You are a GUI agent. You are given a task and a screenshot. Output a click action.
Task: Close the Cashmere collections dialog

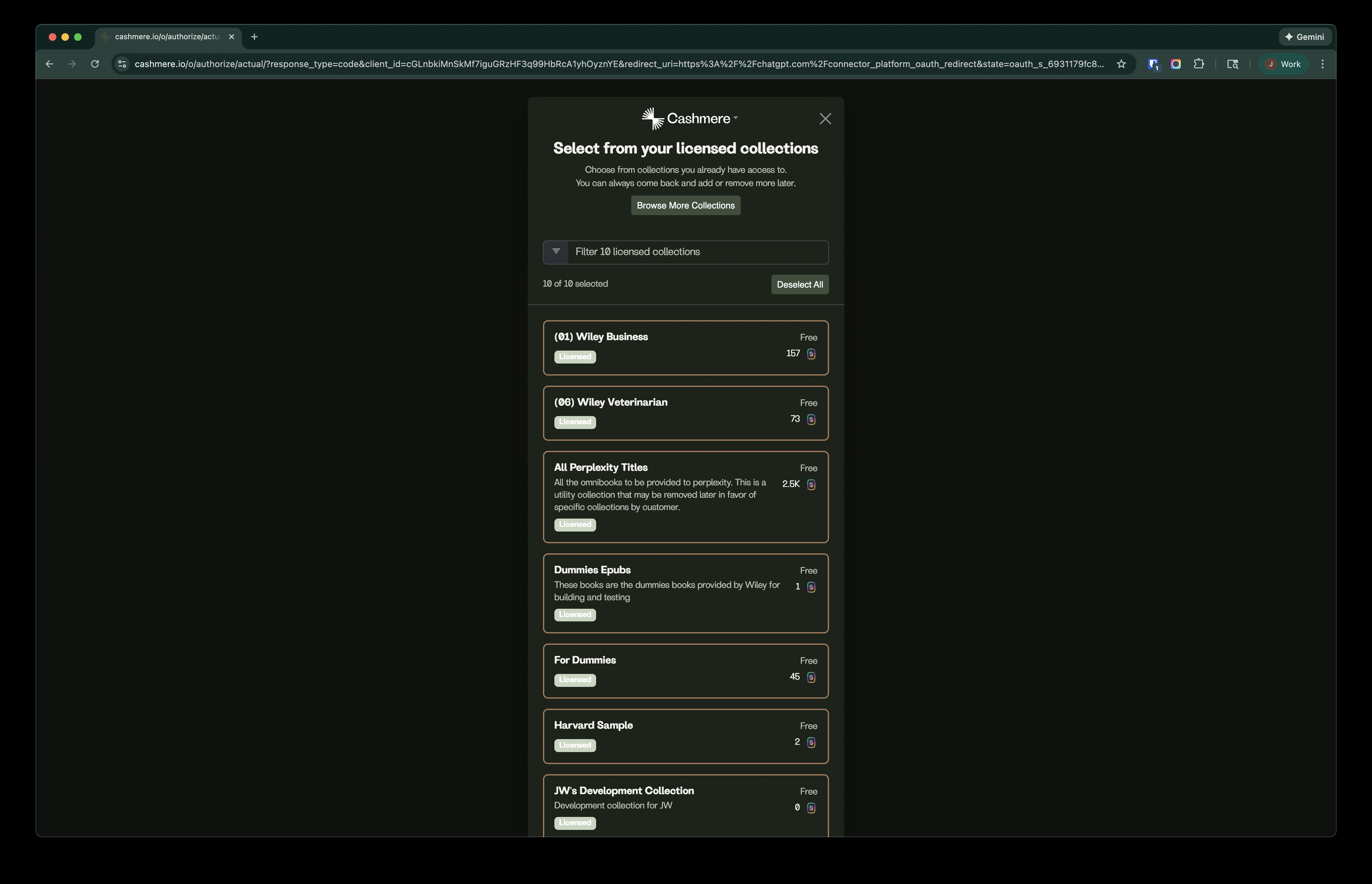[825, 119]
